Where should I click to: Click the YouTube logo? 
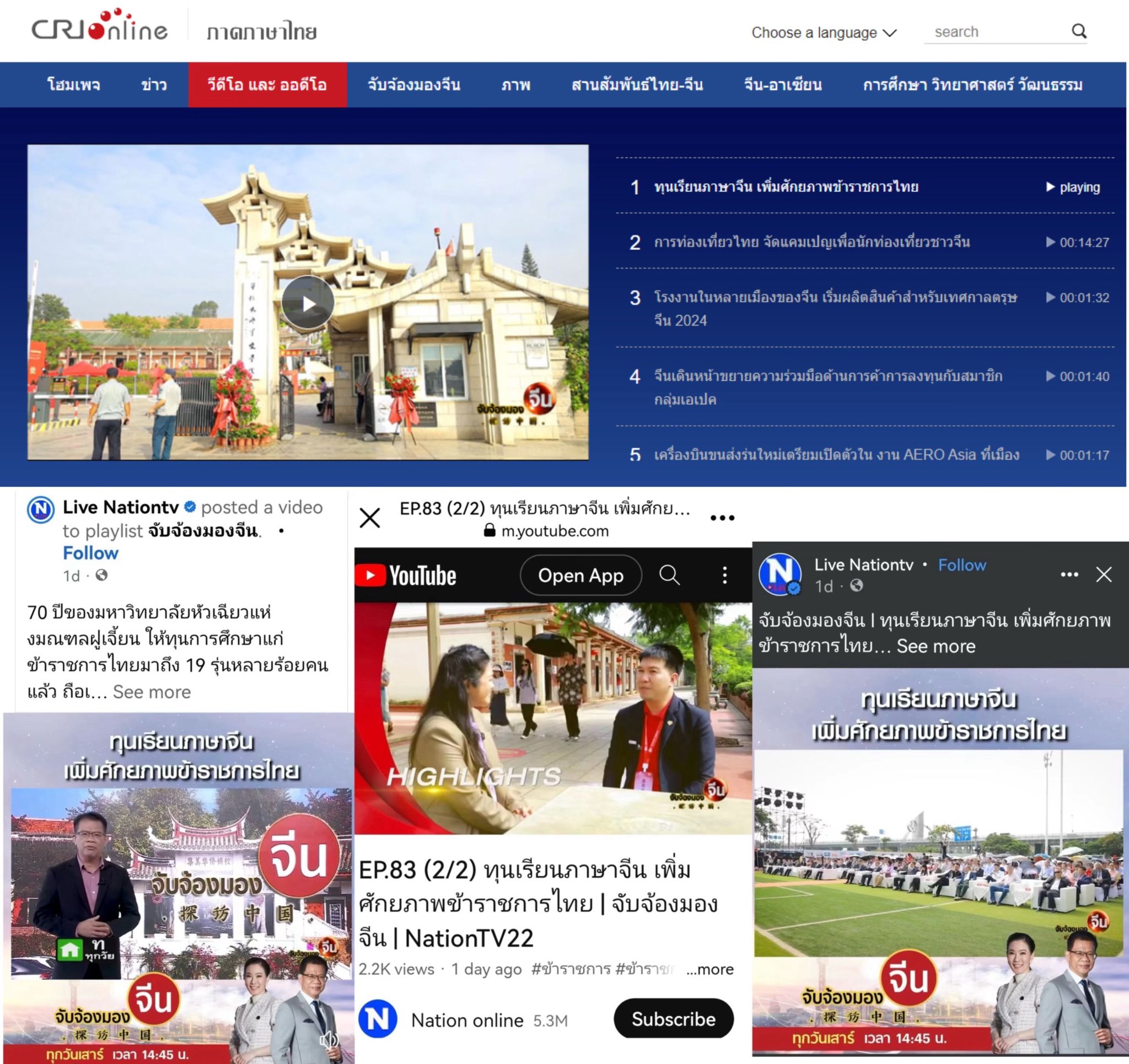pos(407,576)
